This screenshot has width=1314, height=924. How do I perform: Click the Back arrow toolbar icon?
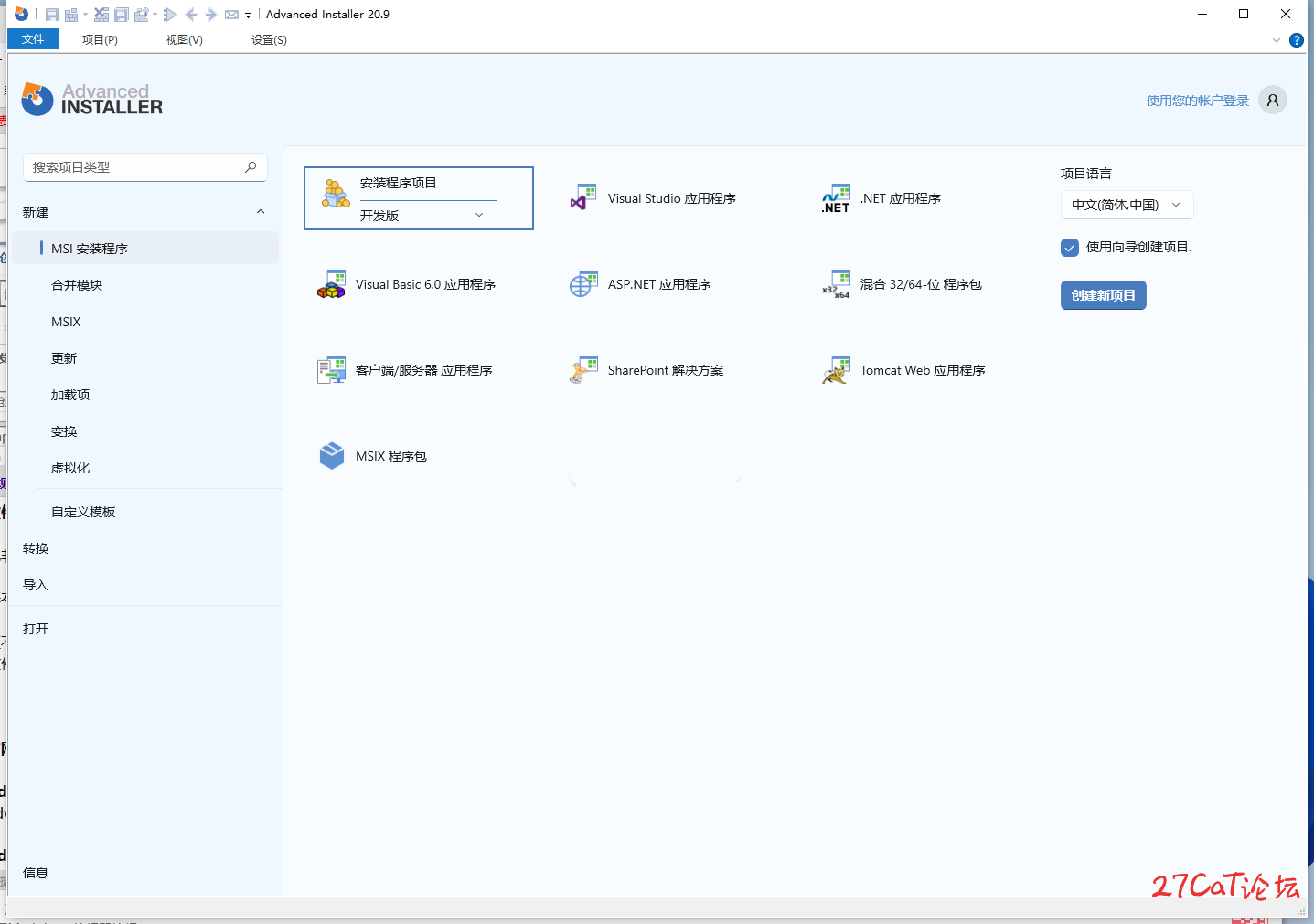coord(191,15)
